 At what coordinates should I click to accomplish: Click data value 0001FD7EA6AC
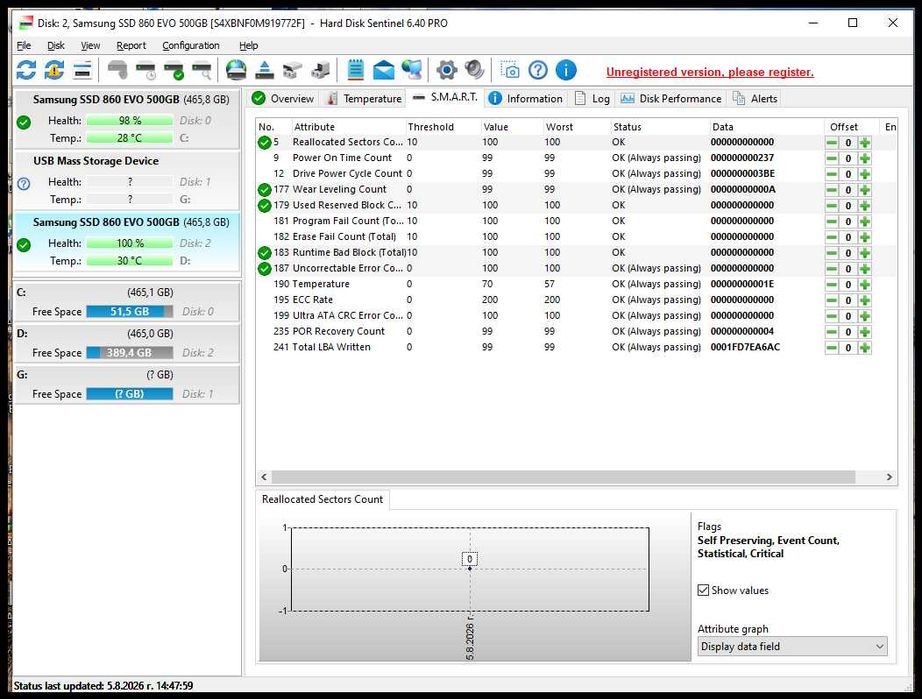[x=745, y=347]
